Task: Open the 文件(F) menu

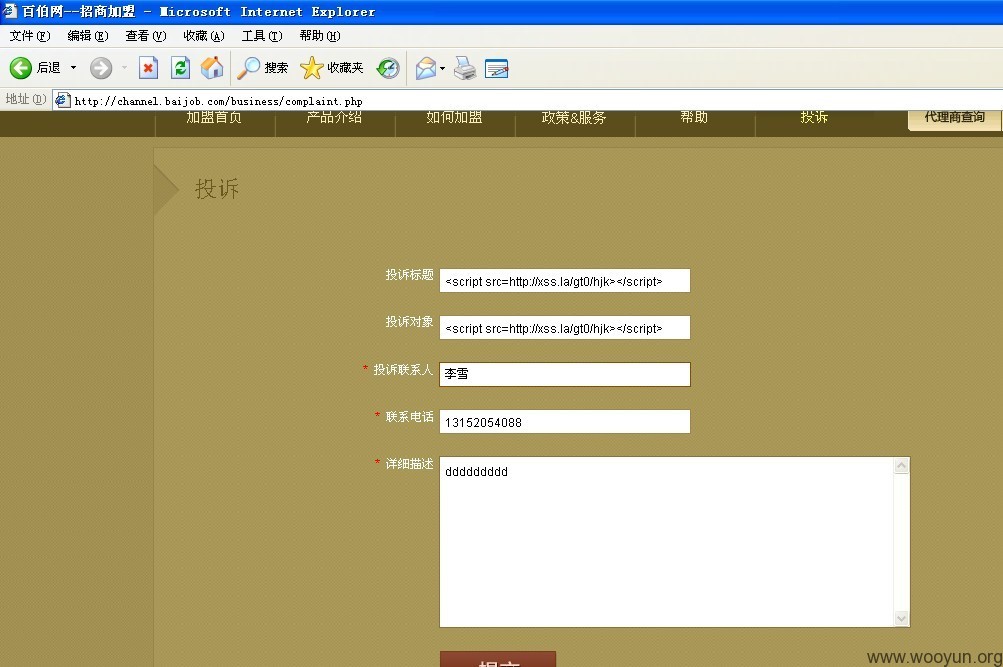Action: click(29, 36)
